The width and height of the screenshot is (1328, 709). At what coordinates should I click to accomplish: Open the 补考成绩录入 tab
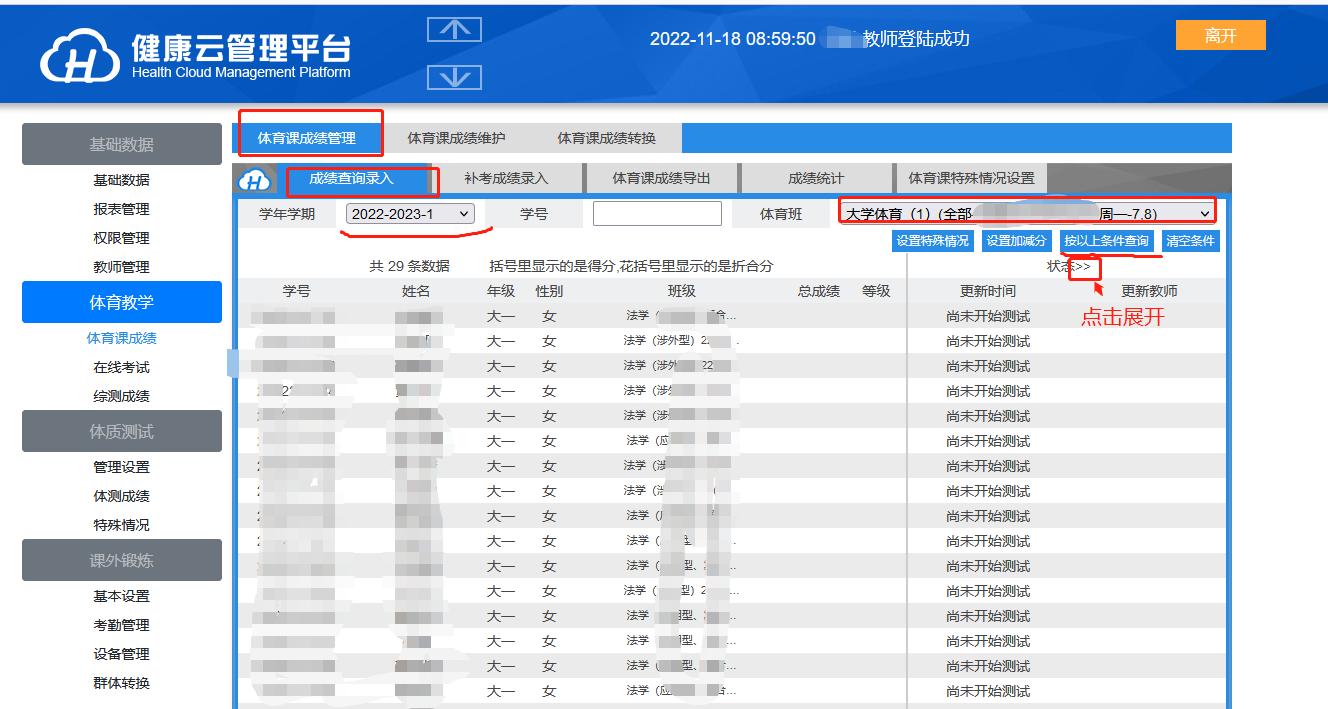pyautogui.click(x=506, y=179)
